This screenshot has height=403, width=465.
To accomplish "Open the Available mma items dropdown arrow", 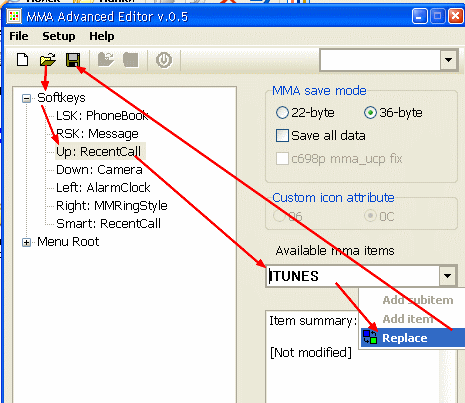I will tap(447, 276).
